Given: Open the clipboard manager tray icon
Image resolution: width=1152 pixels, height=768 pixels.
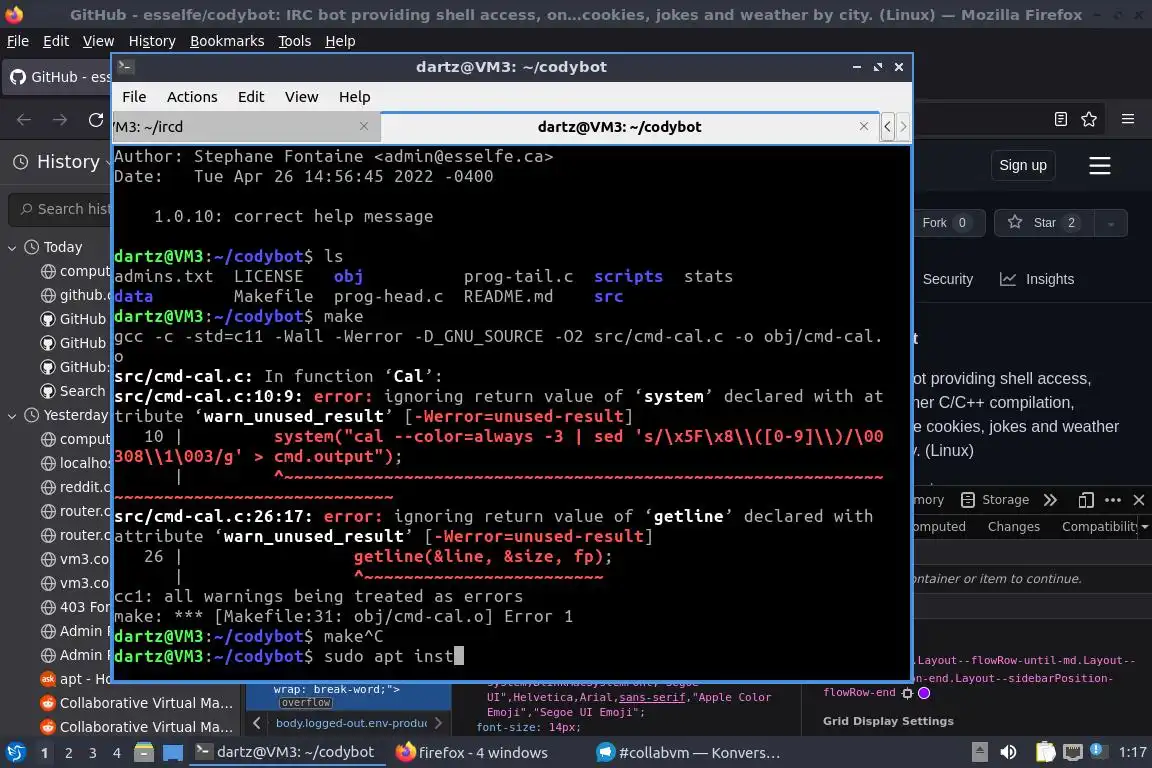Looking at the screenshot, I should [1045, 753].
